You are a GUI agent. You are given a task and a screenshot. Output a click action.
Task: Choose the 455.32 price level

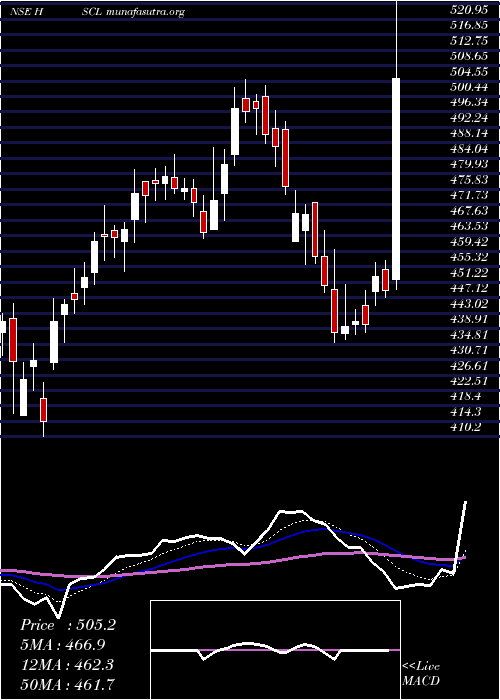(x=468, y=257)
